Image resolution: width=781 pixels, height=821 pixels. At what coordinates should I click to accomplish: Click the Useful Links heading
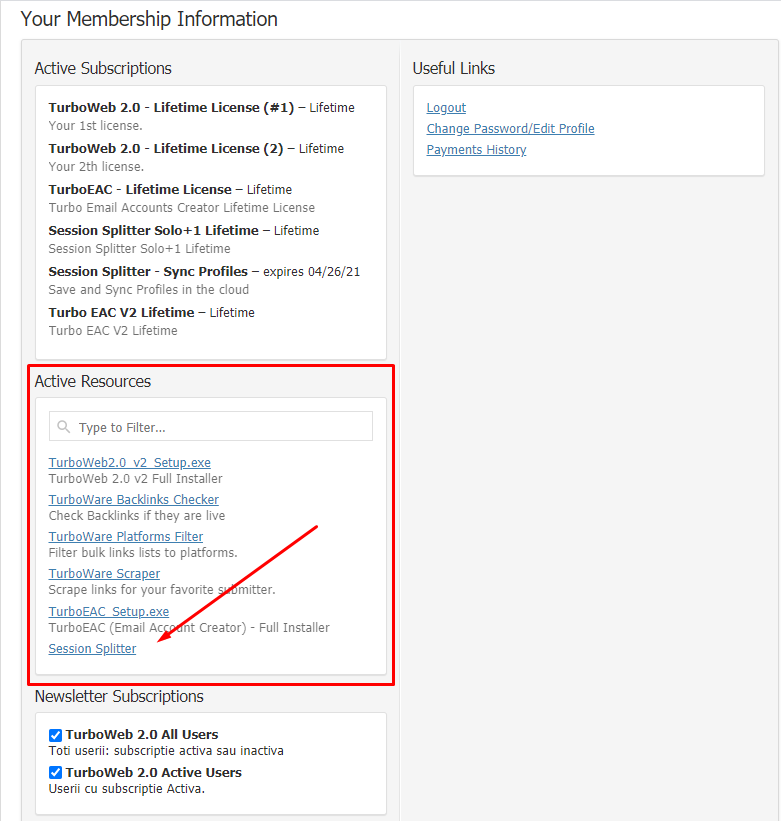click(454, 69)
